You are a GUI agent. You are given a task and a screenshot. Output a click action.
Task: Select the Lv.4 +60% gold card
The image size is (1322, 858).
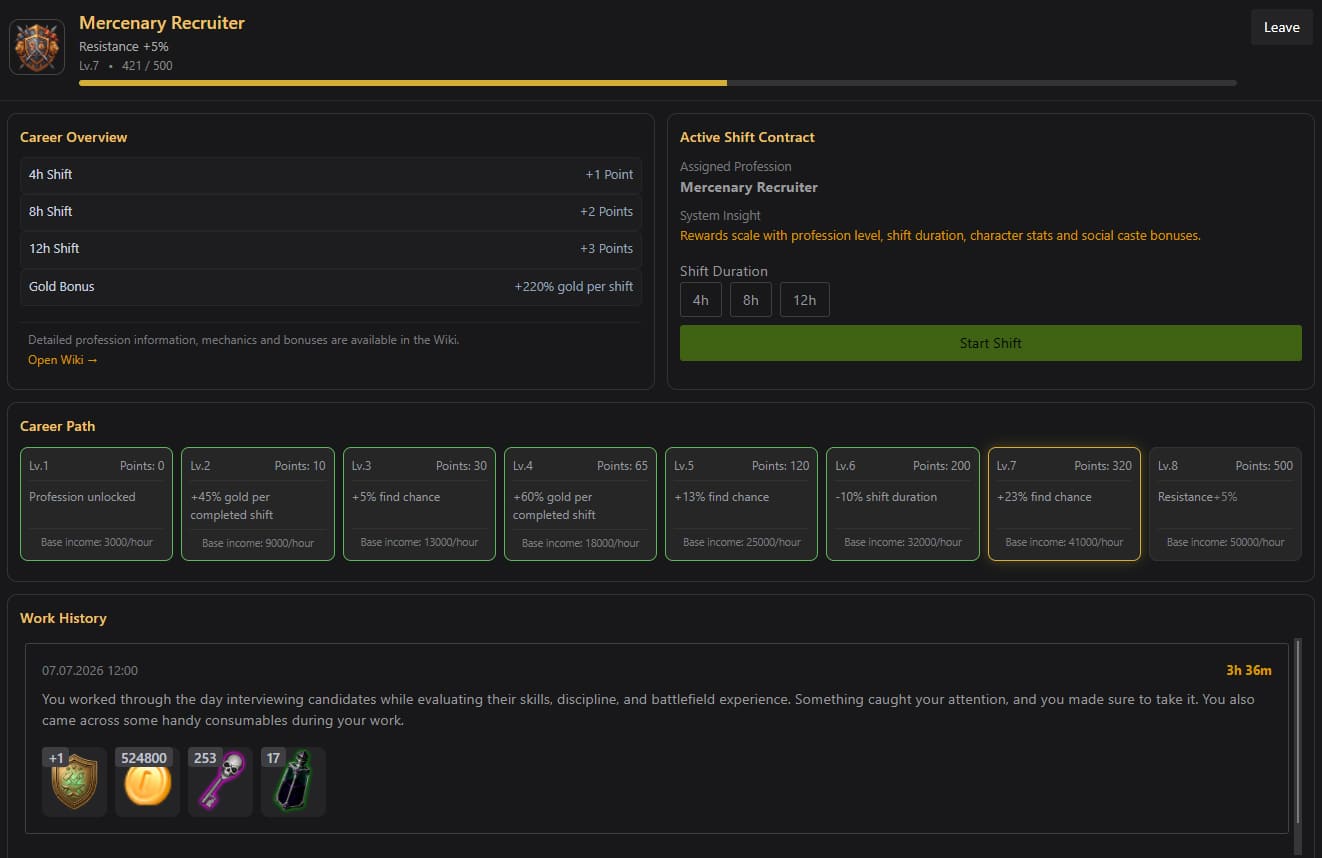580,504
